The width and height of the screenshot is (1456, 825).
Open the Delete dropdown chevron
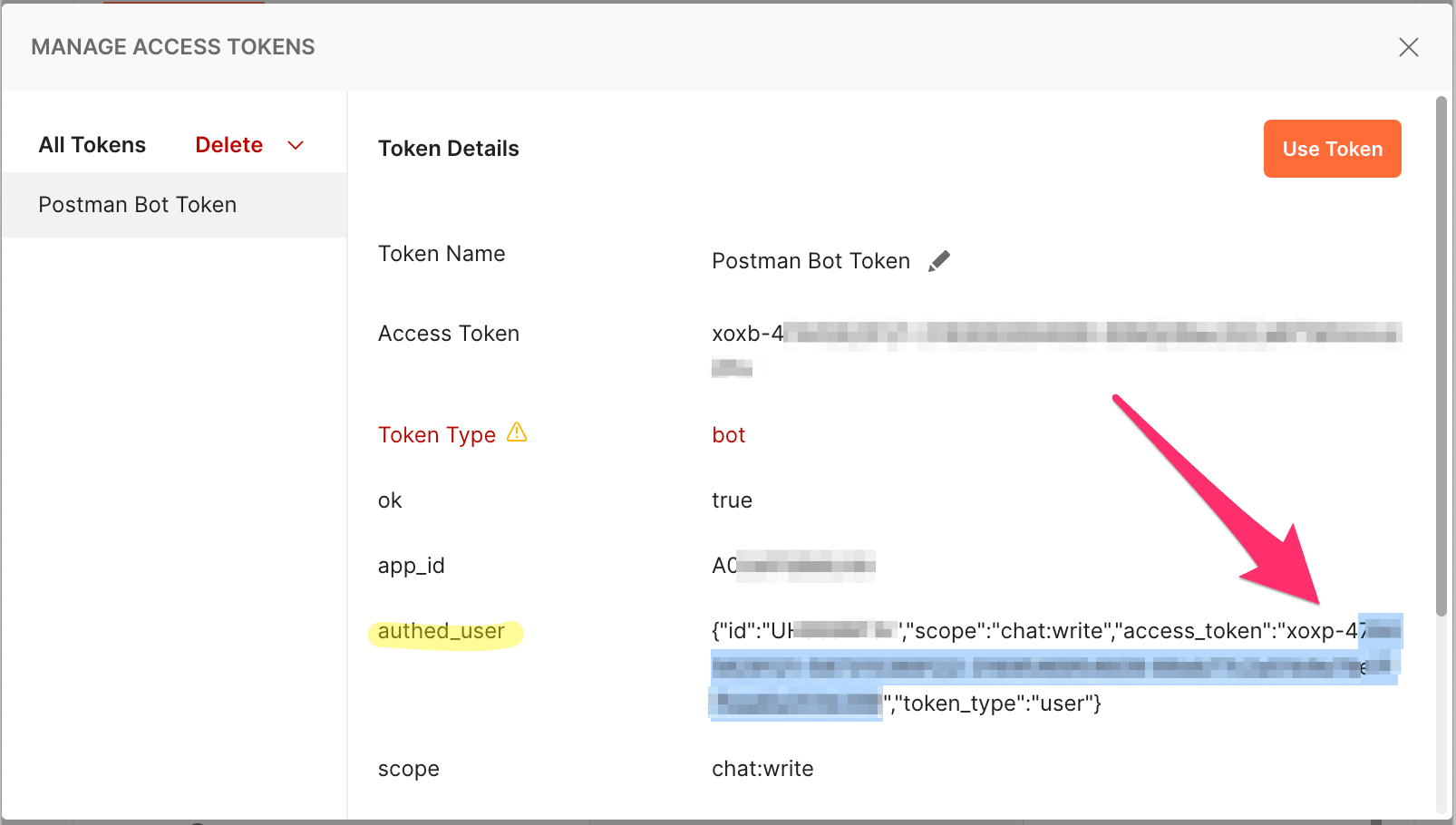coord(296,144)
